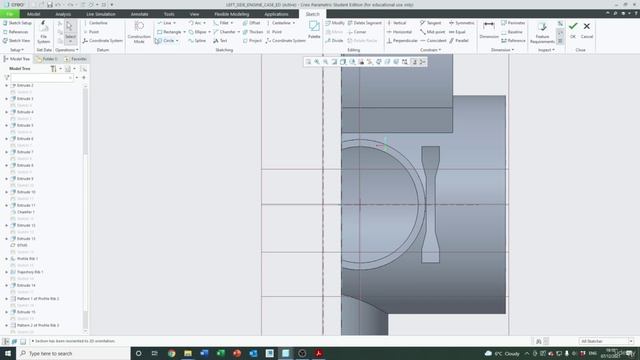The image size is (640, 360).
Task: Open the Rectangle tool dropdown arrow
Action: [x=184, y=32]
